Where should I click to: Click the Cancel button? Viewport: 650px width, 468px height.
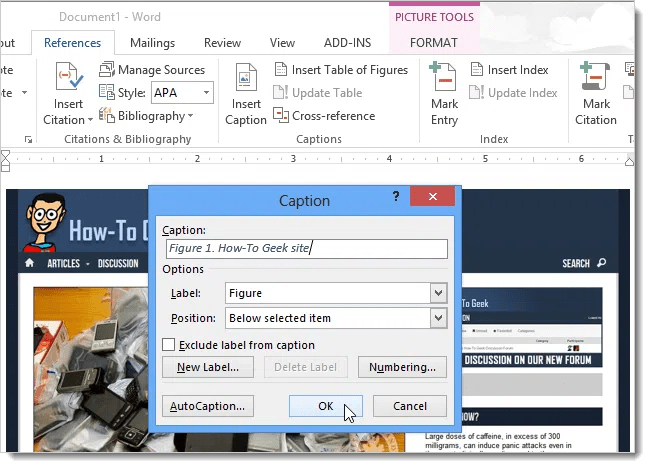click(x=410, y=406)
